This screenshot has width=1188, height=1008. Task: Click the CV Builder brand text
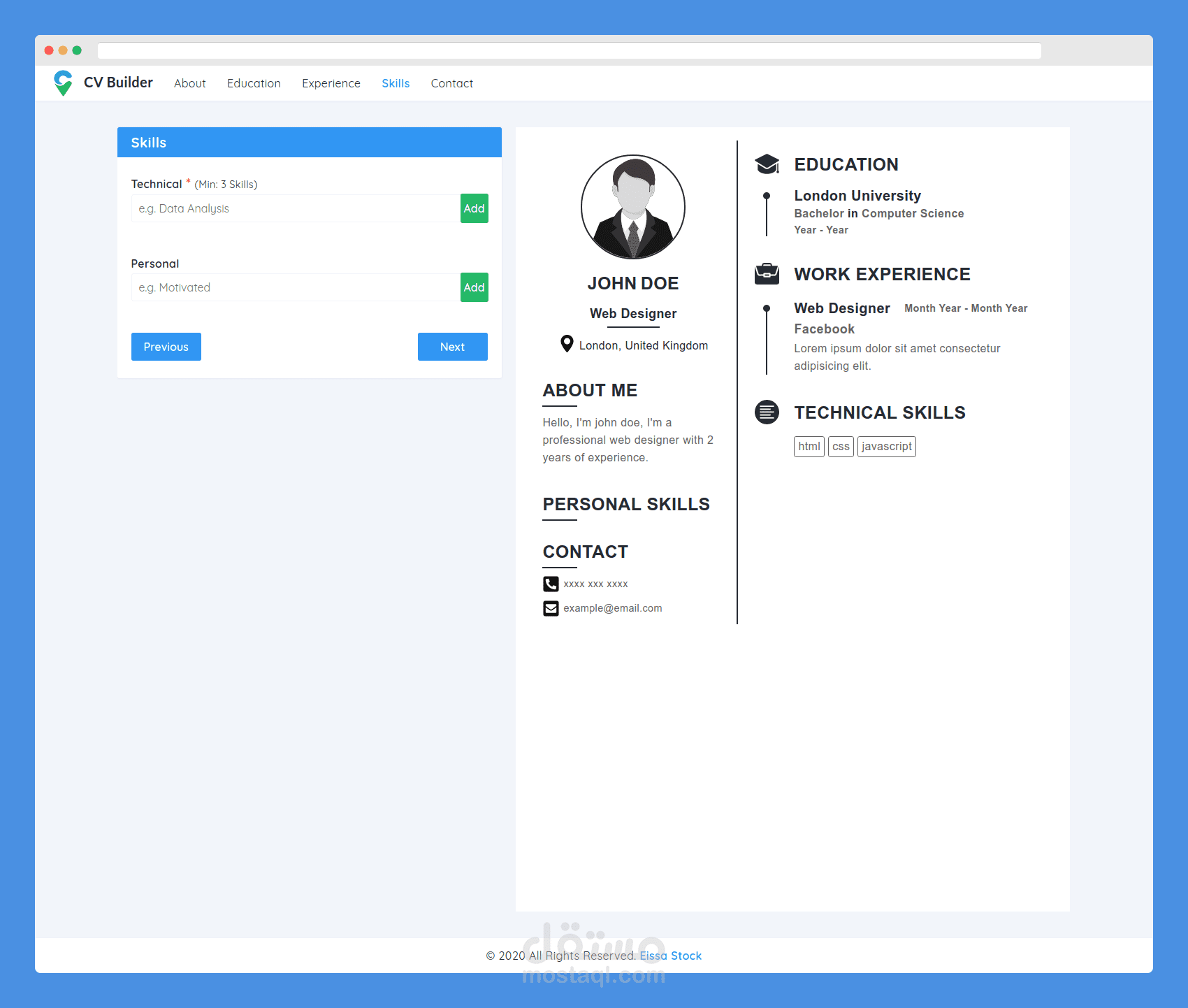pyautogui.click(x=118, y=82)
